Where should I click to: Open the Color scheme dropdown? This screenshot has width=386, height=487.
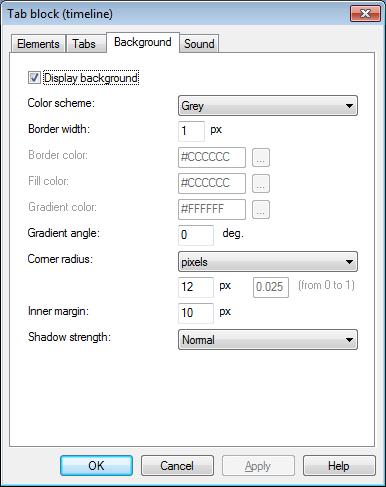(268, 106)
